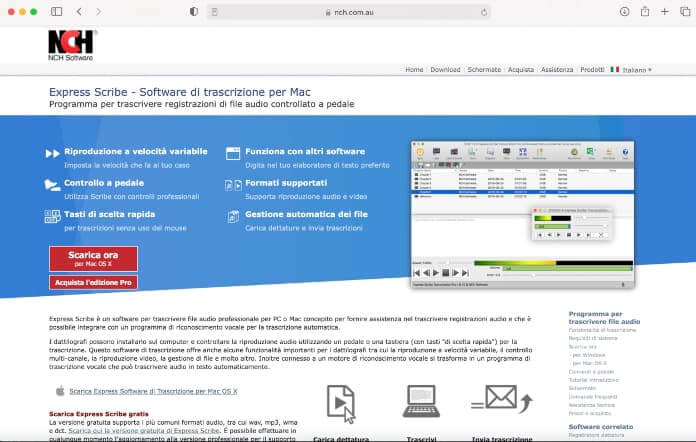Open the Express Scribe app screenshot
This screenshot has width=696, height=442.
522,215
